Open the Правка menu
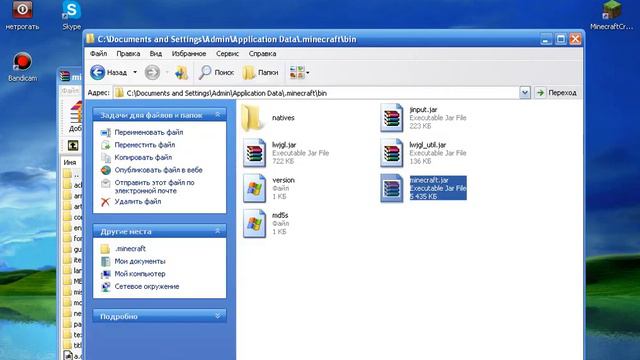This screenshot has width=640, height=360. [128, 53]
